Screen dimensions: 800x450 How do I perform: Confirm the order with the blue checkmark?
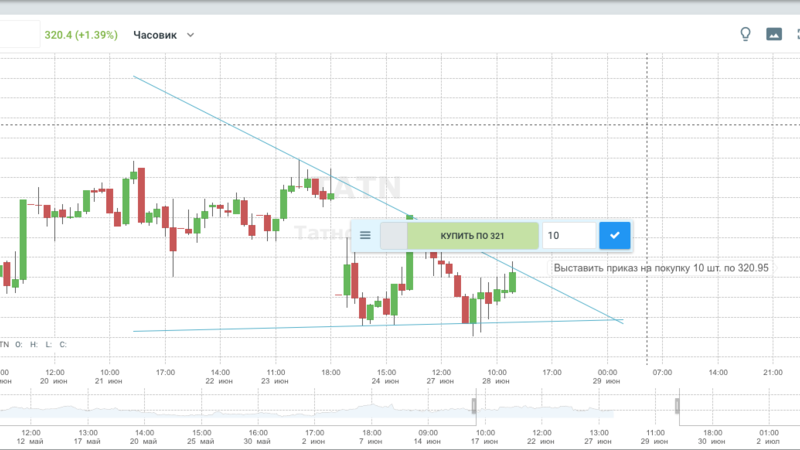(615, 236)
